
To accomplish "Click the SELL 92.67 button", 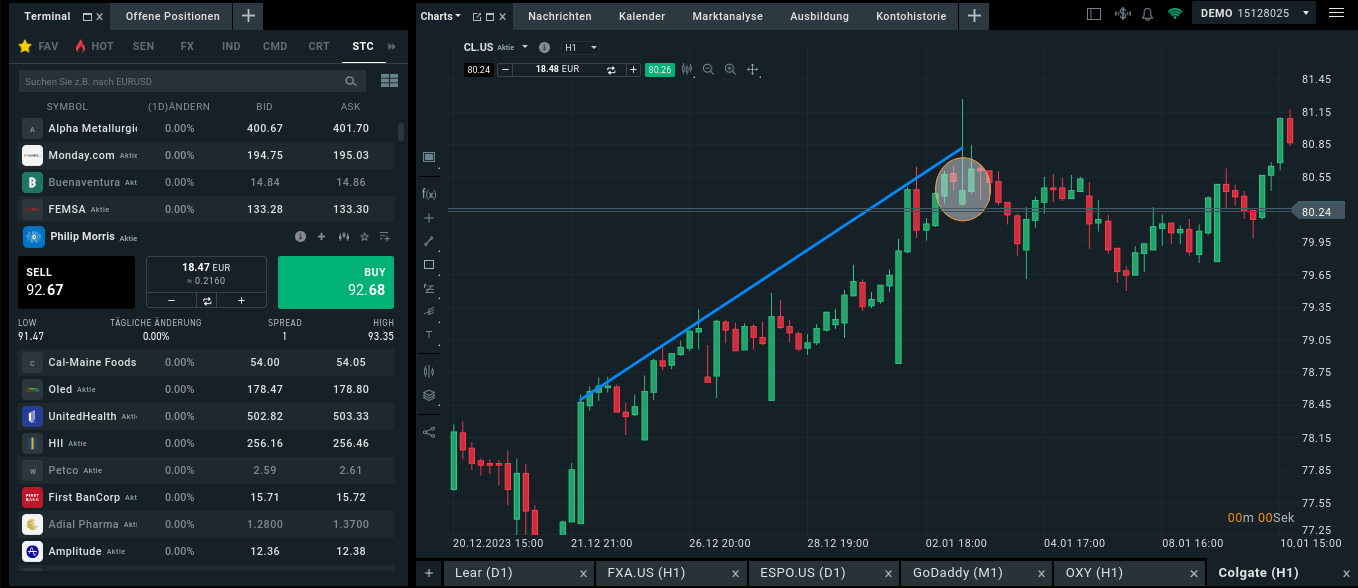I will click(78, 281).
